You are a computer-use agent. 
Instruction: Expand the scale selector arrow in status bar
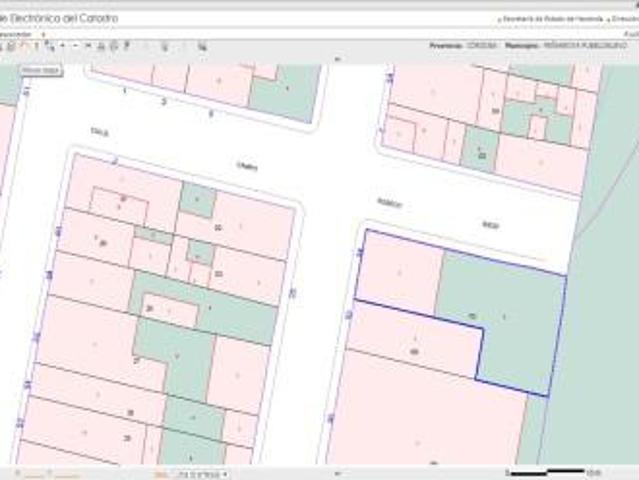click(225, 473)
